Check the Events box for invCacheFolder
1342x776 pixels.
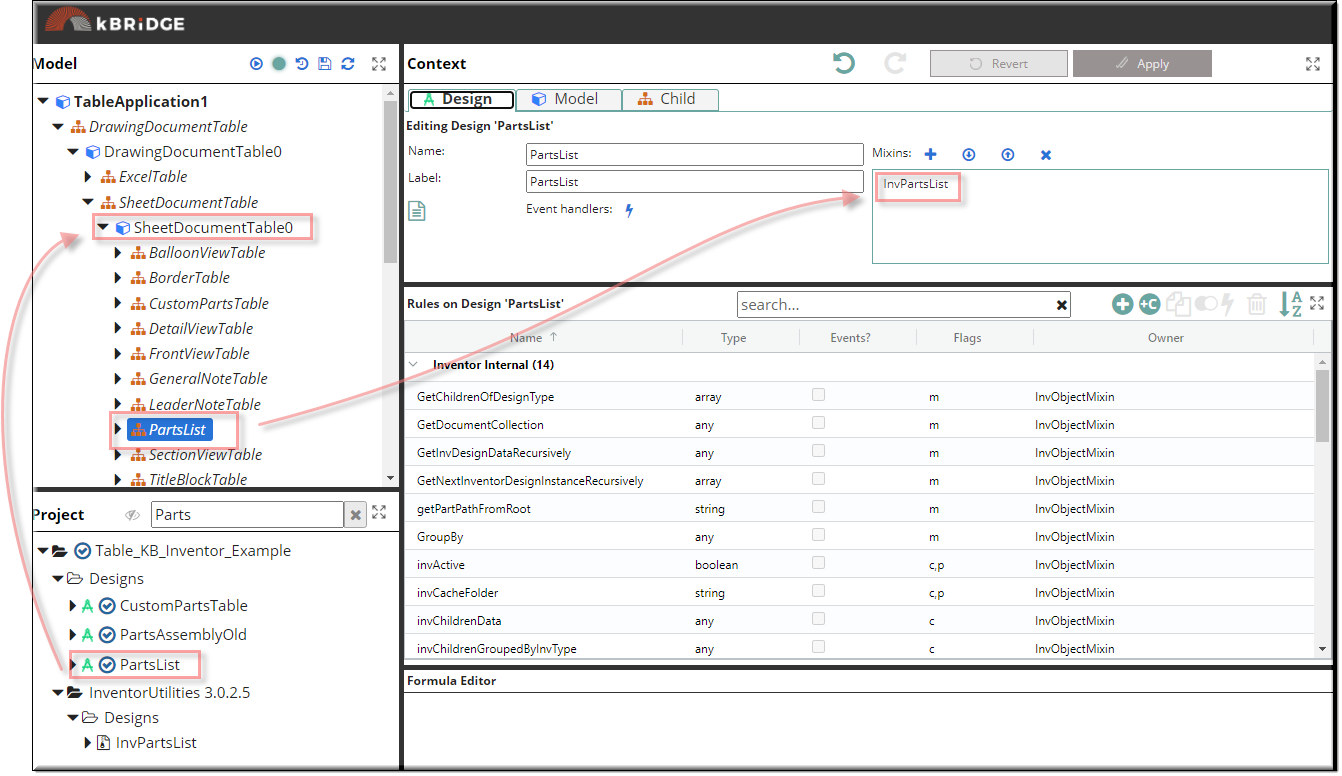click(818, 591)
